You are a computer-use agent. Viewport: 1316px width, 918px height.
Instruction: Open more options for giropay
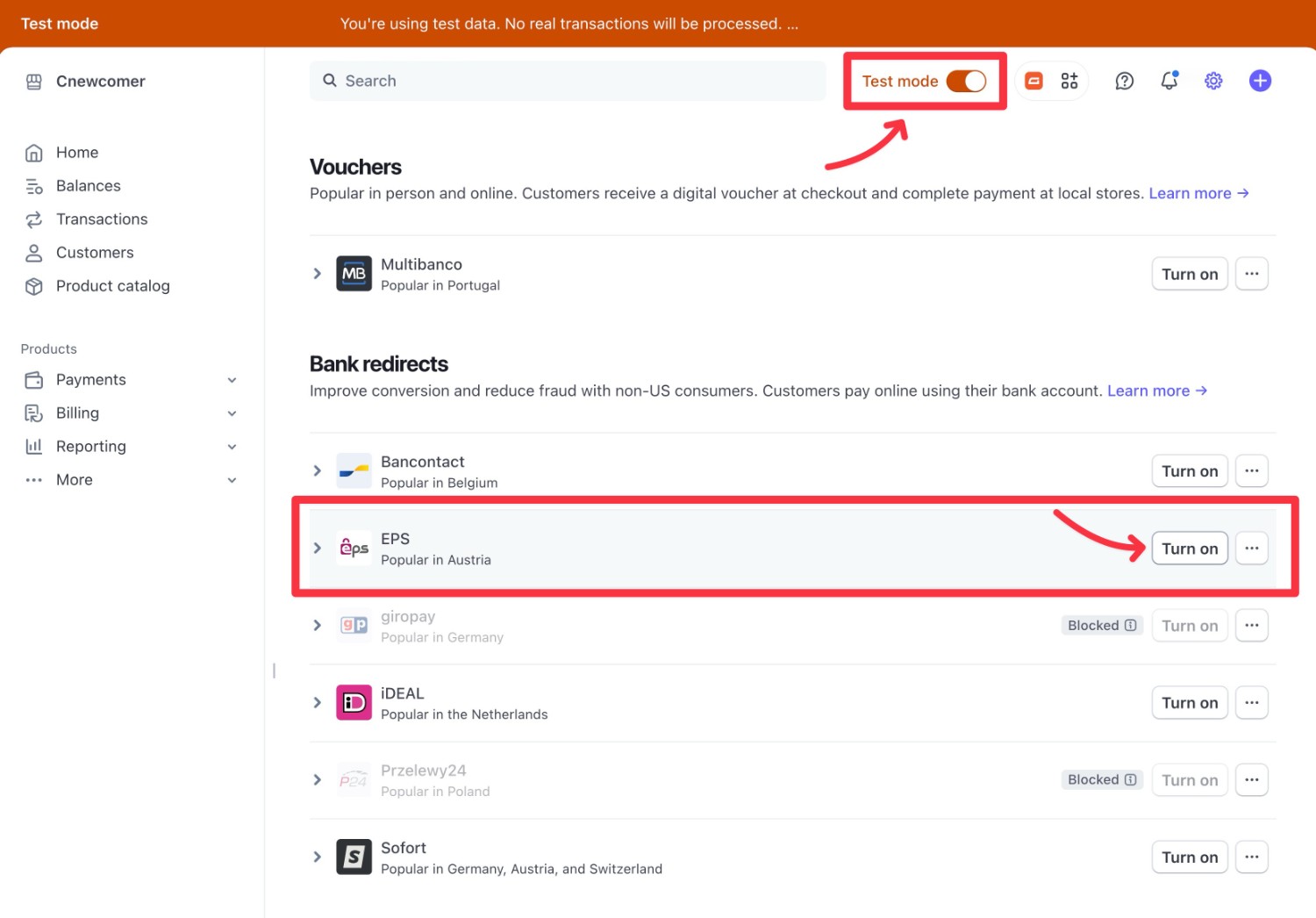pos(1252,626)
